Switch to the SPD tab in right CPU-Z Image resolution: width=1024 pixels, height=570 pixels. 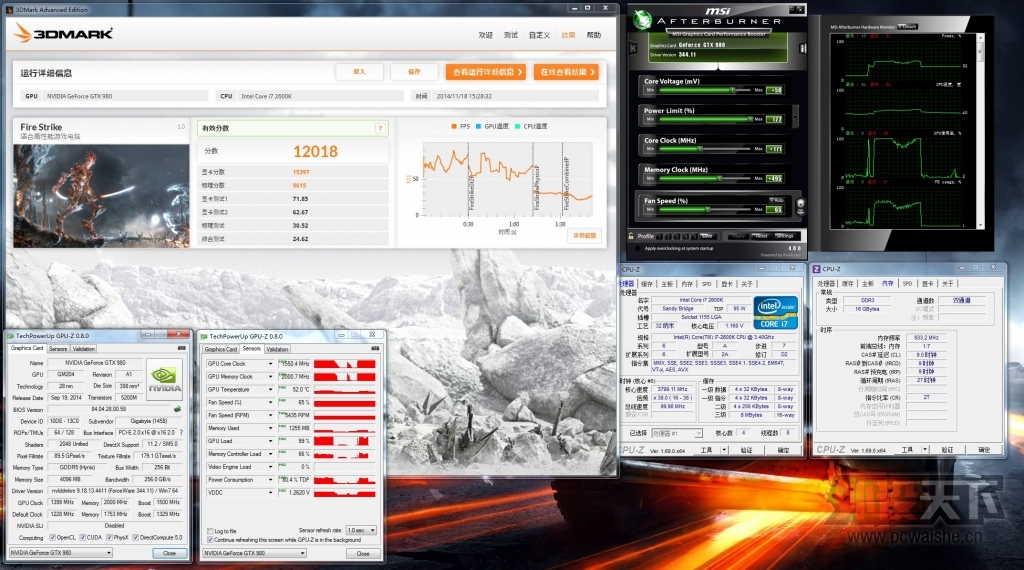(907, 283)
